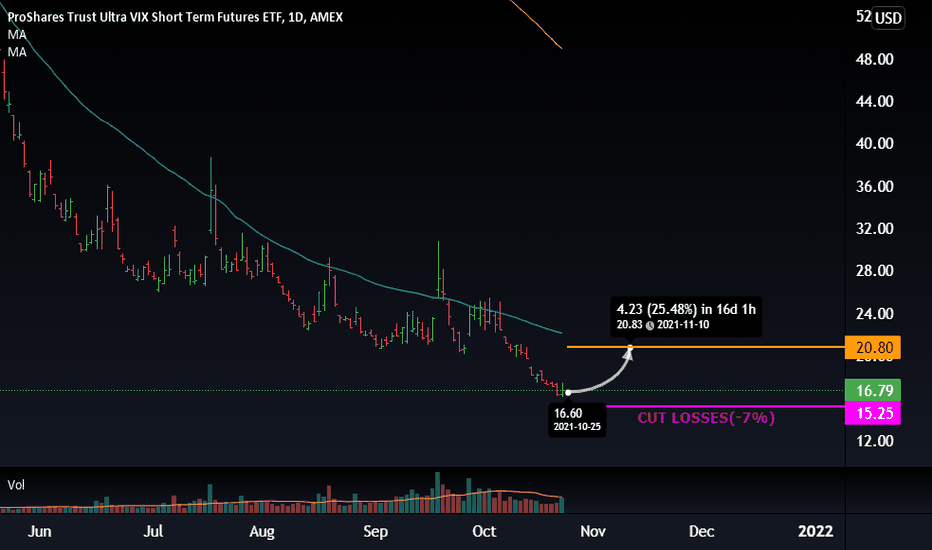Click the Oct label on time axis
This screenshot has width=932, height=550.
point(484,531)
